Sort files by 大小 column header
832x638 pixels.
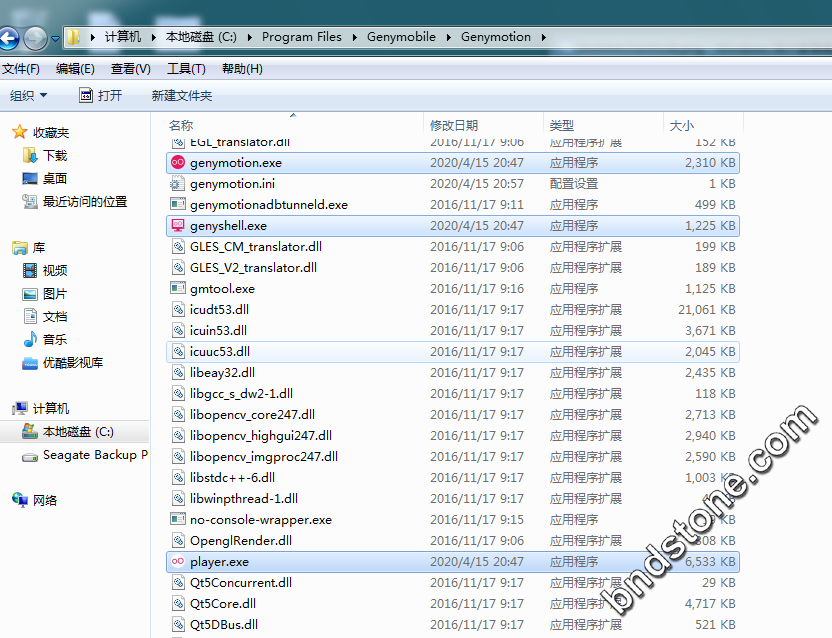[681, 125]
